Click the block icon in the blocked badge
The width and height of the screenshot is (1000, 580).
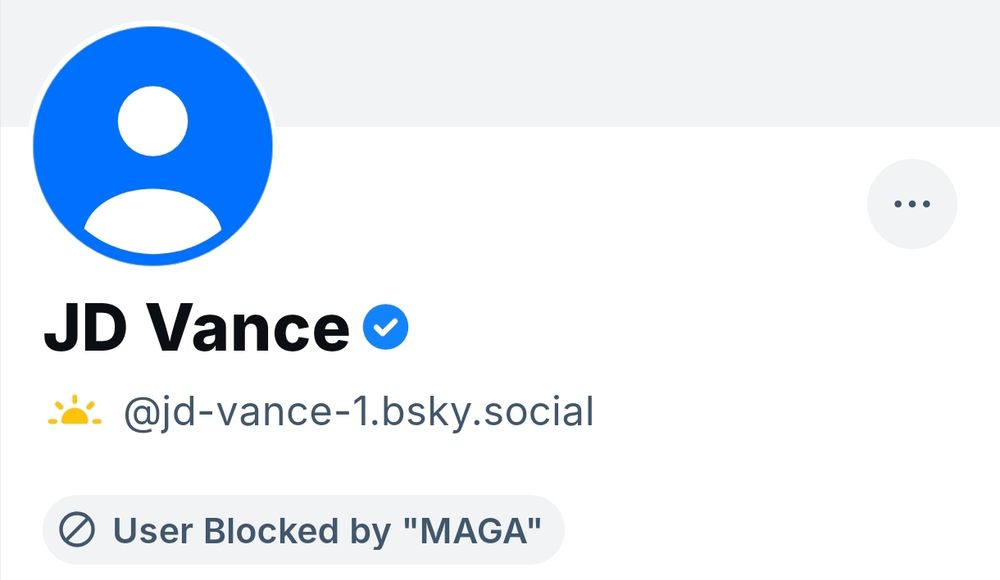pyautogui.click(x=80, y=530)
